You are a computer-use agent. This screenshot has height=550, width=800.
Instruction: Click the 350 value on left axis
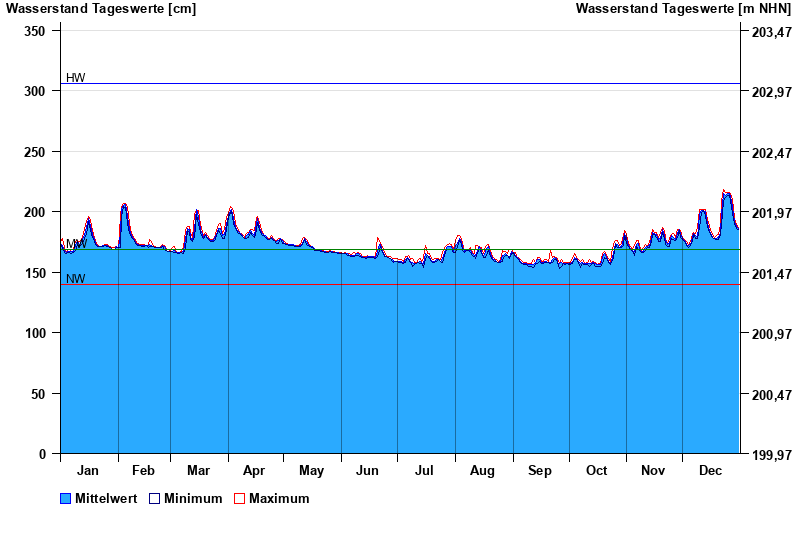(x=35, y=31)
